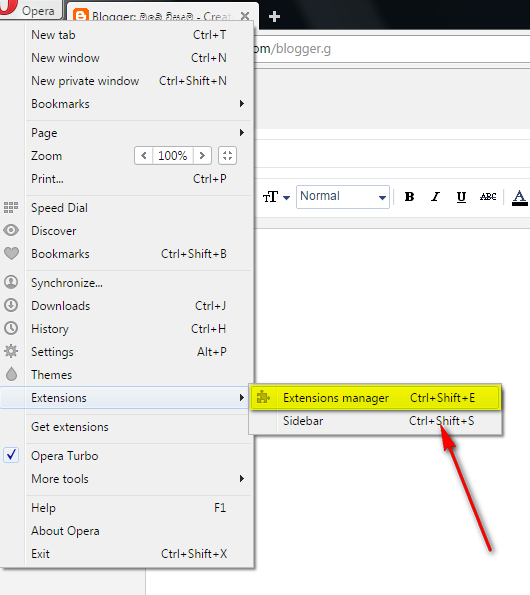Click the Opera menu button
The image size is (530, 595).
coord(31,9)
